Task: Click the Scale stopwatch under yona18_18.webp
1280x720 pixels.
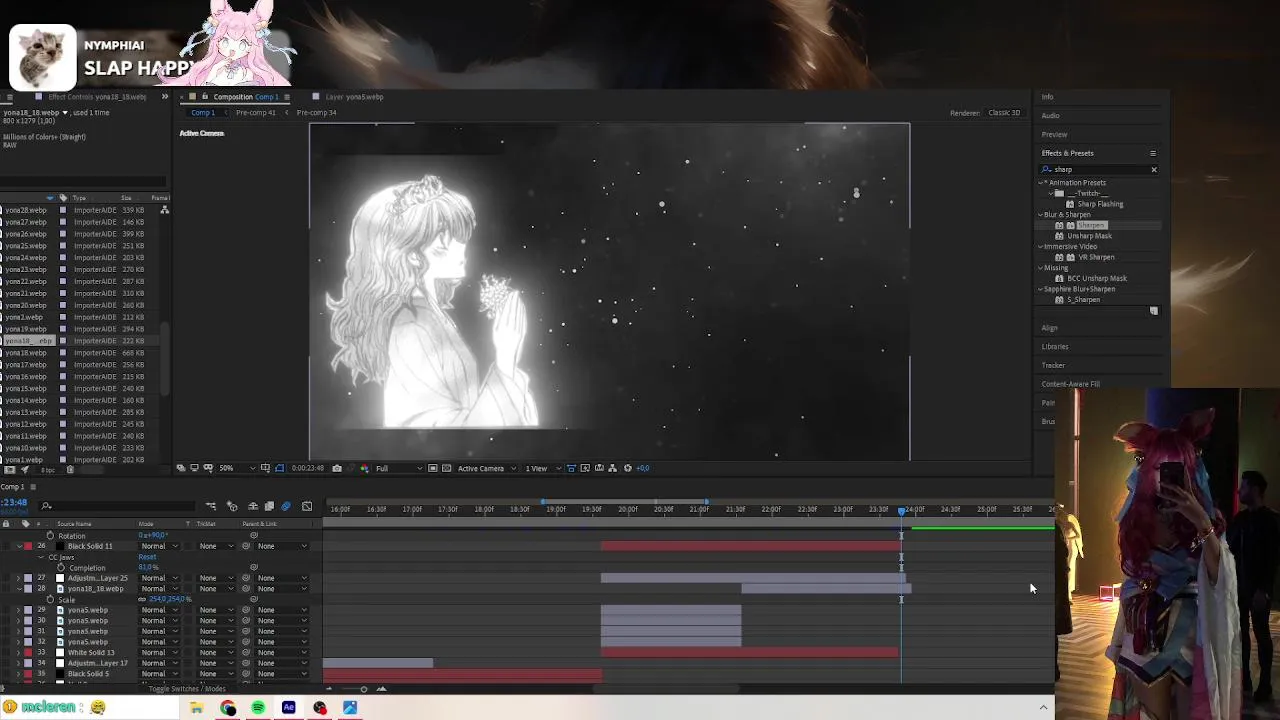Action: [50, 600]
